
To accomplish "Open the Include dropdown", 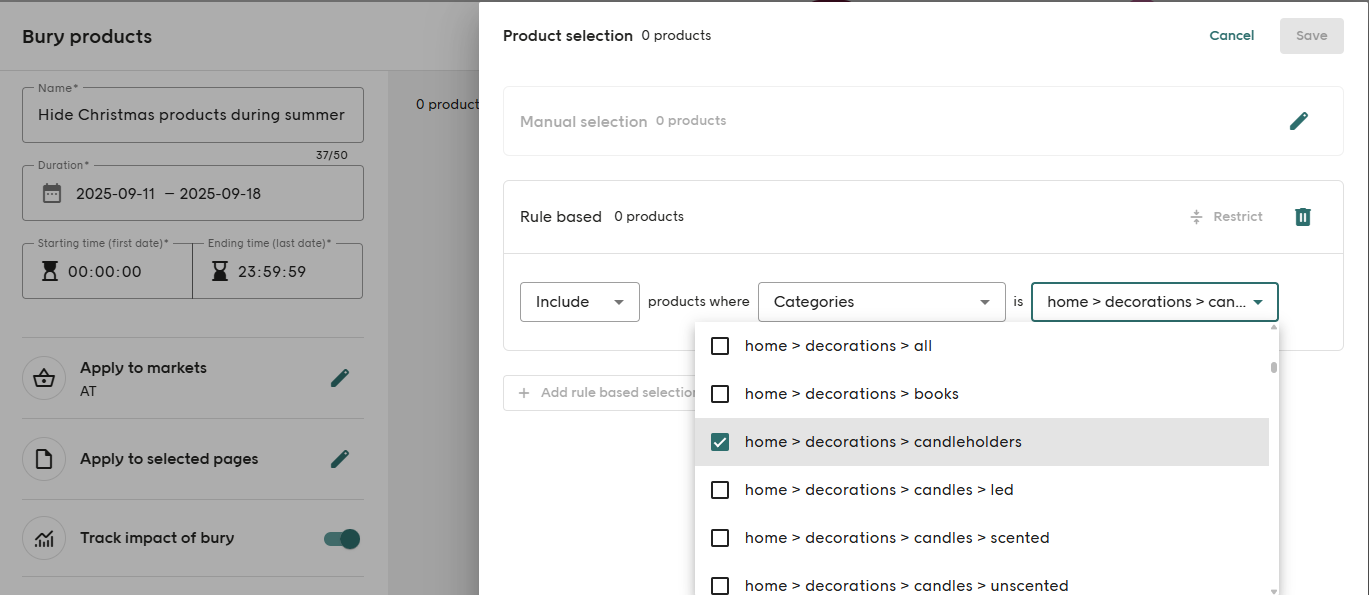I will pos(579,301).
